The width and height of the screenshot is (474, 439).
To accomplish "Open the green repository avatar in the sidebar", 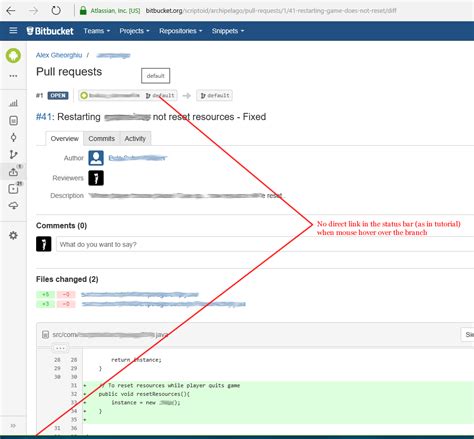I will tap(13, 56).
